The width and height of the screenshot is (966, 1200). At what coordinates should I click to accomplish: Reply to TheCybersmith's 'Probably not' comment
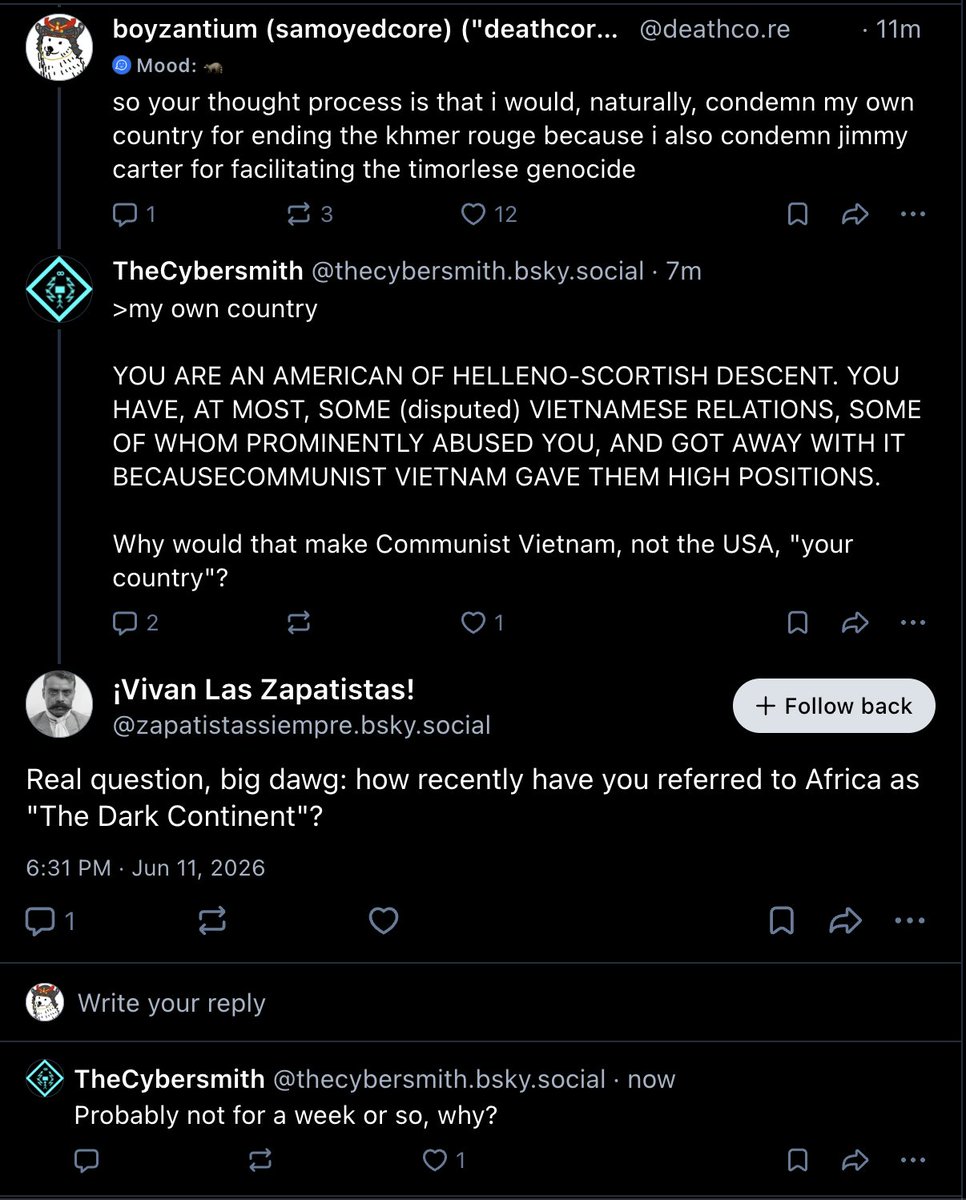pyautogui.click(x=86, y=1160)
